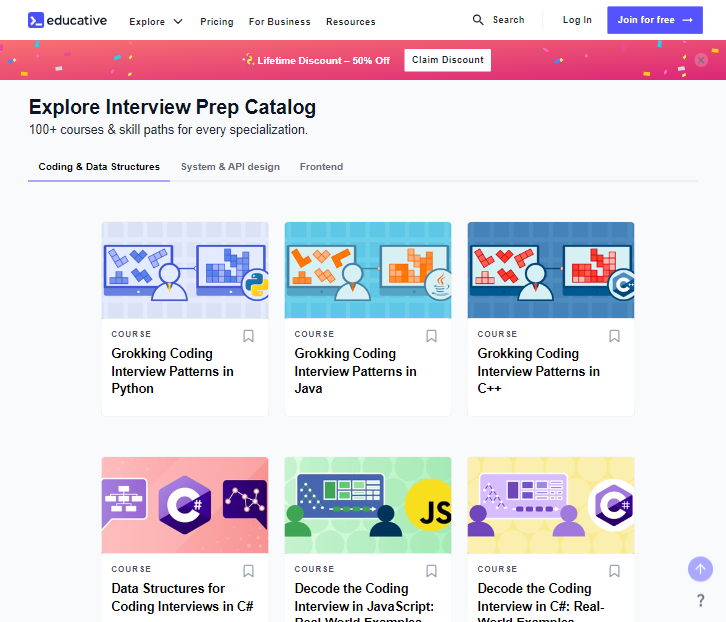The image size is (726, 622).
Task: Click the Claim Discount button
Action: coord(447,60)
